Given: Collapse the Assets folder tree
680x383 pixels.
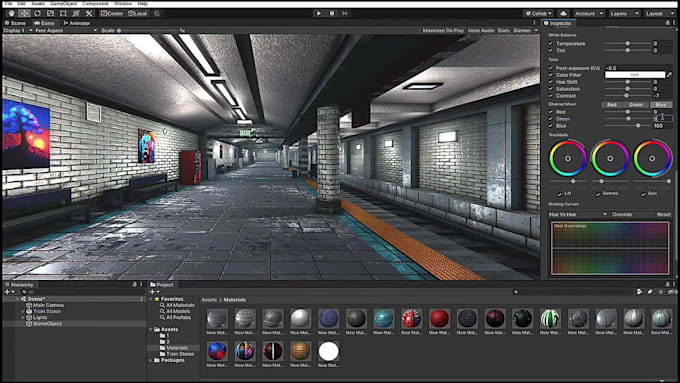Looking at the screenshot, I should tap(151, 330).
